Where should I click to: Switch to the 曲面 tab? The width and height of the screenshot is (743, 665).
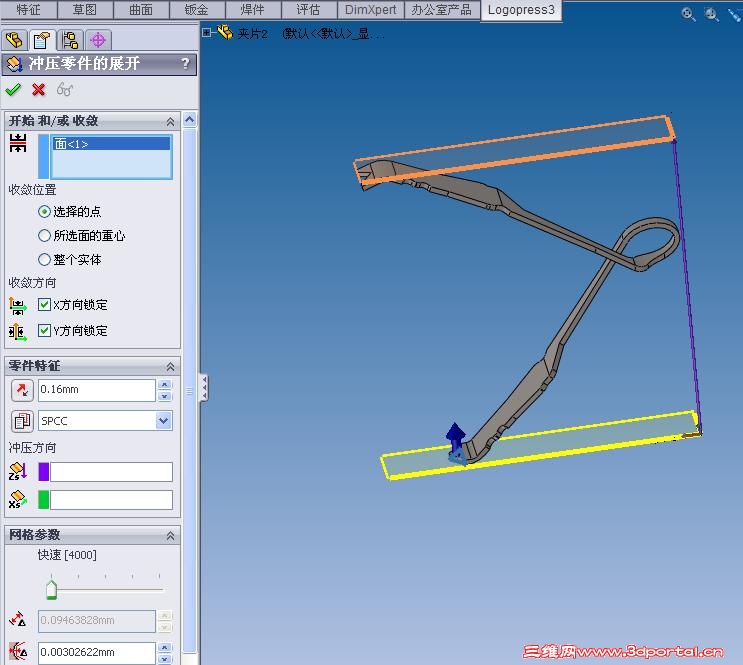tap(141, 9)
